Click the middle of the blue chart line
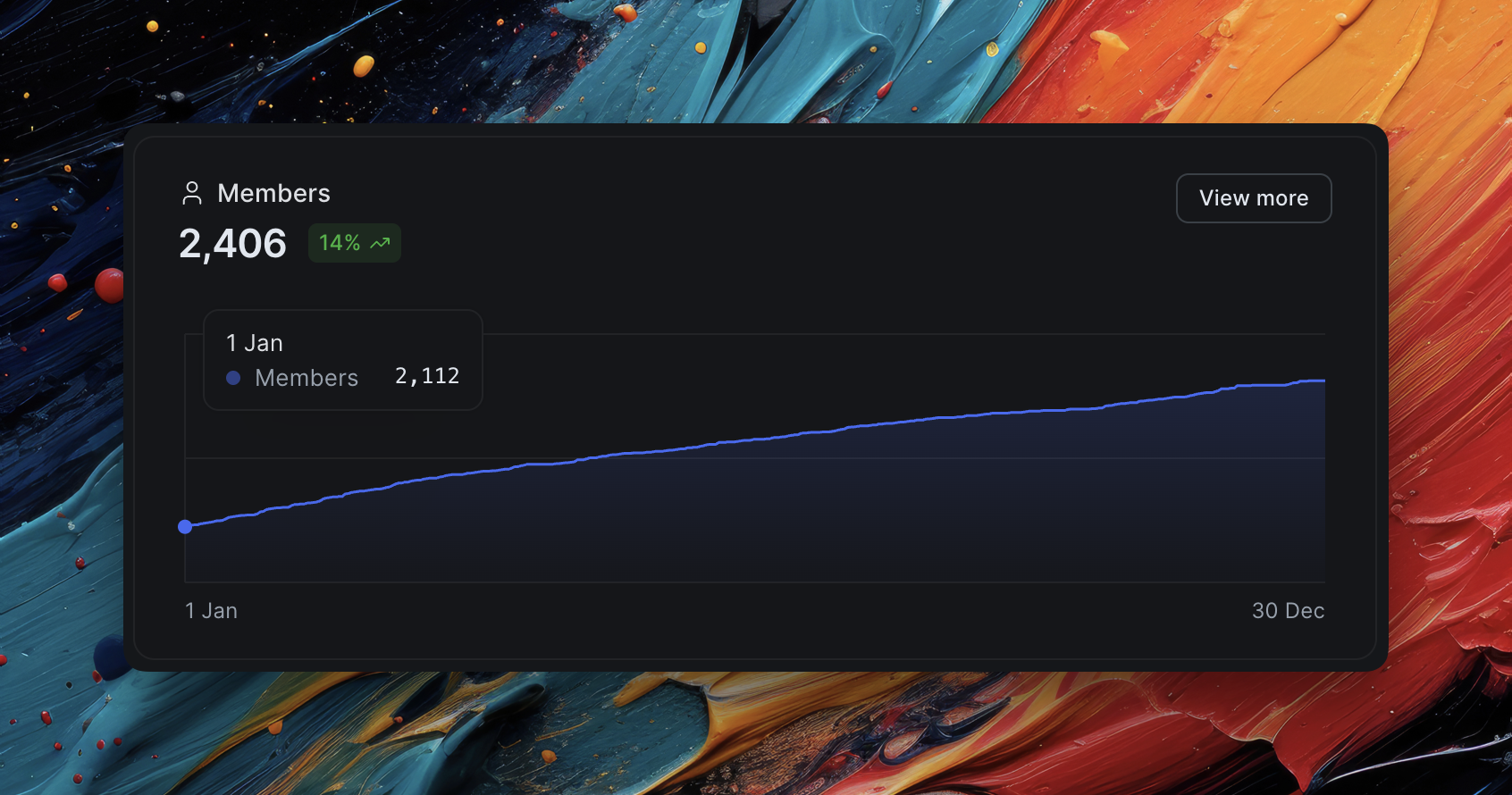Image resolution: width=1512 pixels, height=795 pixels. (x=755, y=439)
